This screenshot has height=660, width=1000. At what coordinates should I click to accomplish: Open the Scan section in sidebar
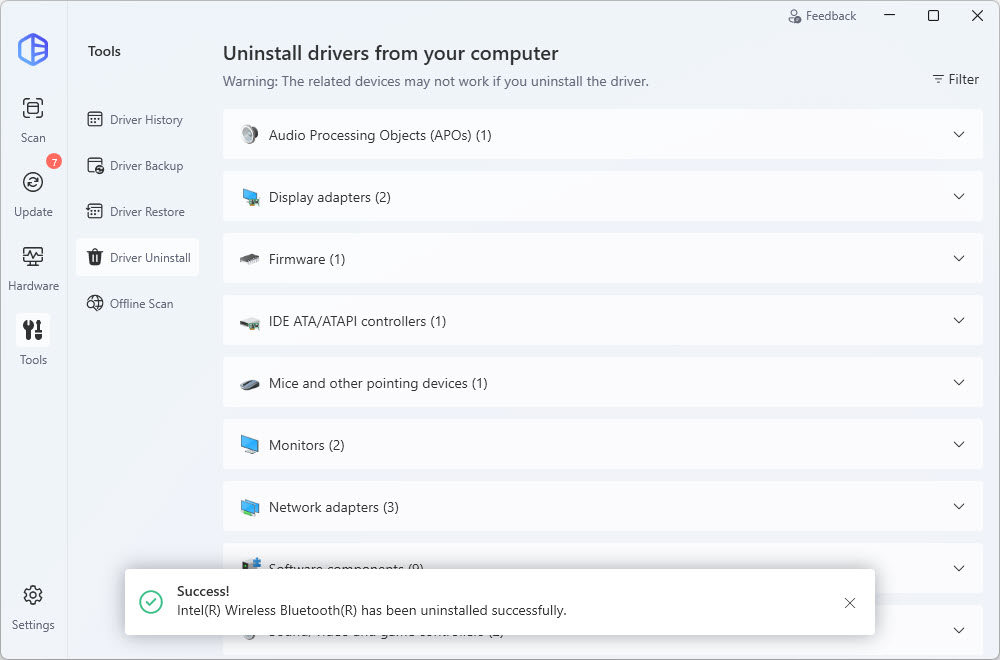click(x=33, y=119)
